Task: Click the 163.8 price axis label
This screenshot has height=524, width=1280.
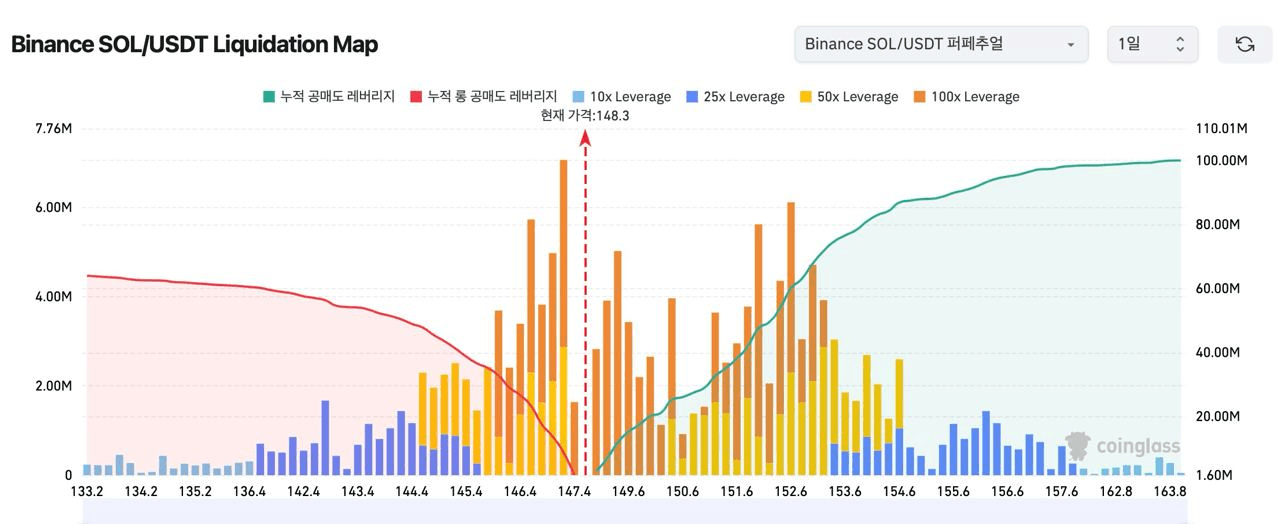Action: click(1170, 491)
